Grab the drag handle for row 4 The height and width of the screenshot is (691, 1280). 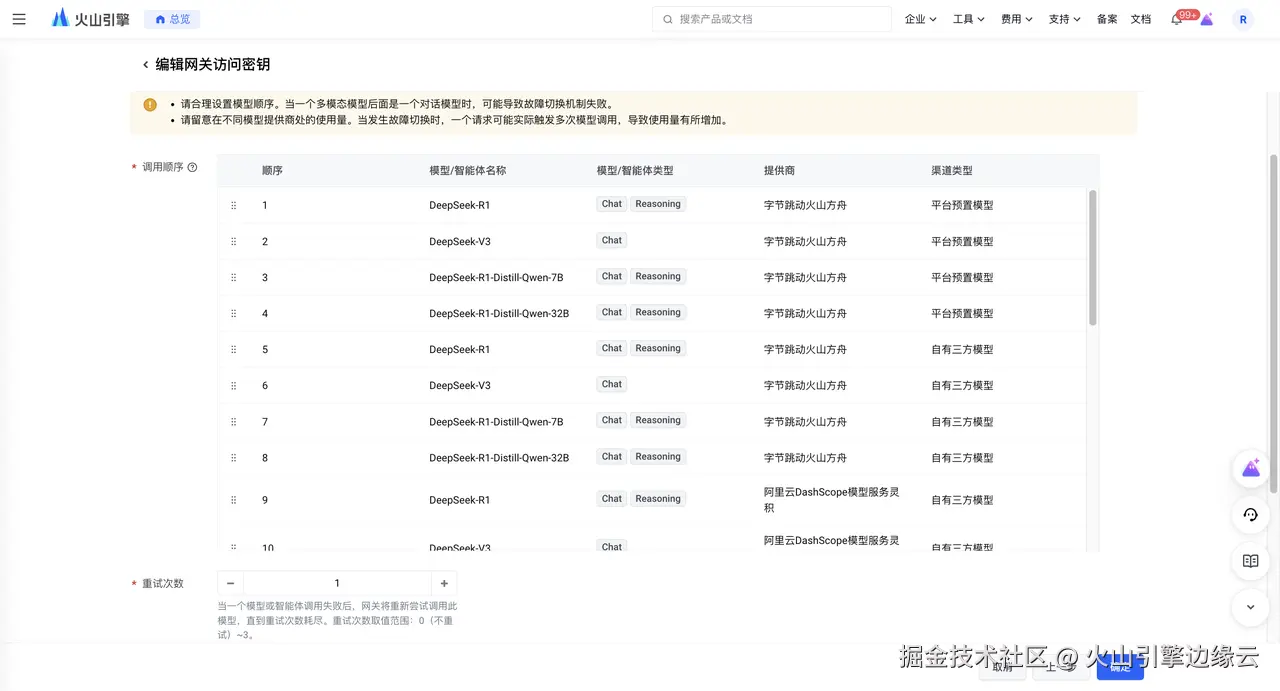click(234, 313)
